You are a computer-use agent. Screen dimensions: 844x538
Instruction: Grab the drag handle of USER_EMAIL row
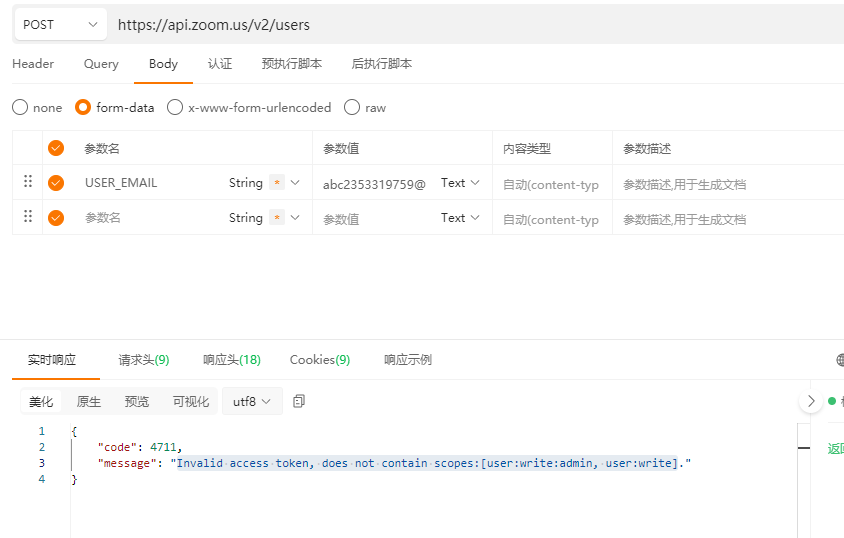28,181
